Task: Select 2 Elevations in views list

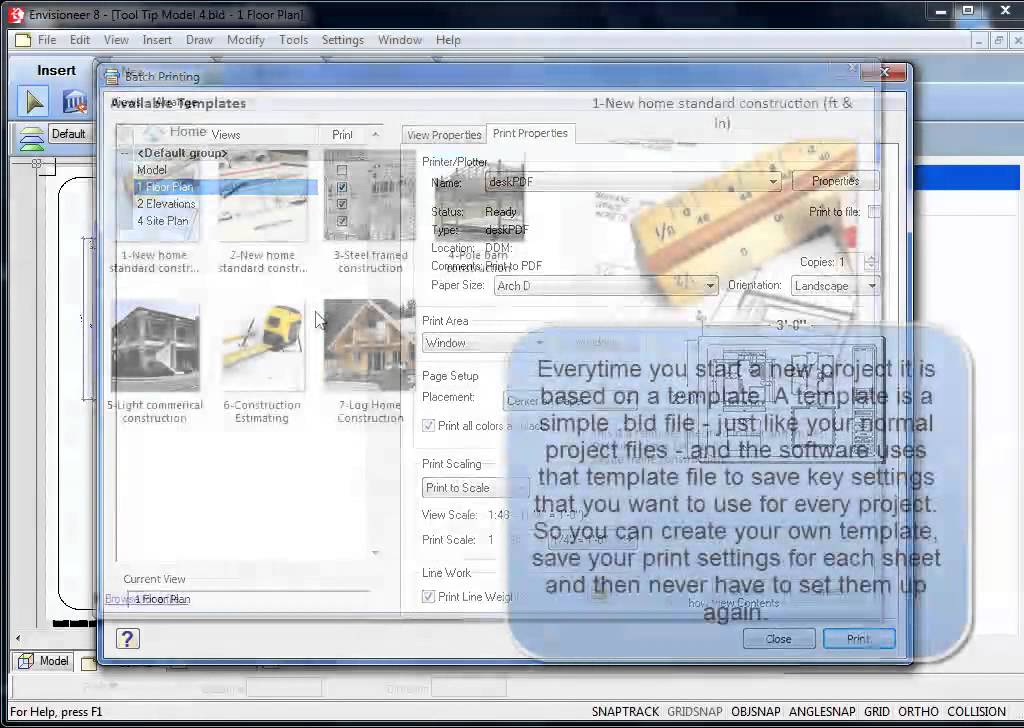Action: coord(166,204)
